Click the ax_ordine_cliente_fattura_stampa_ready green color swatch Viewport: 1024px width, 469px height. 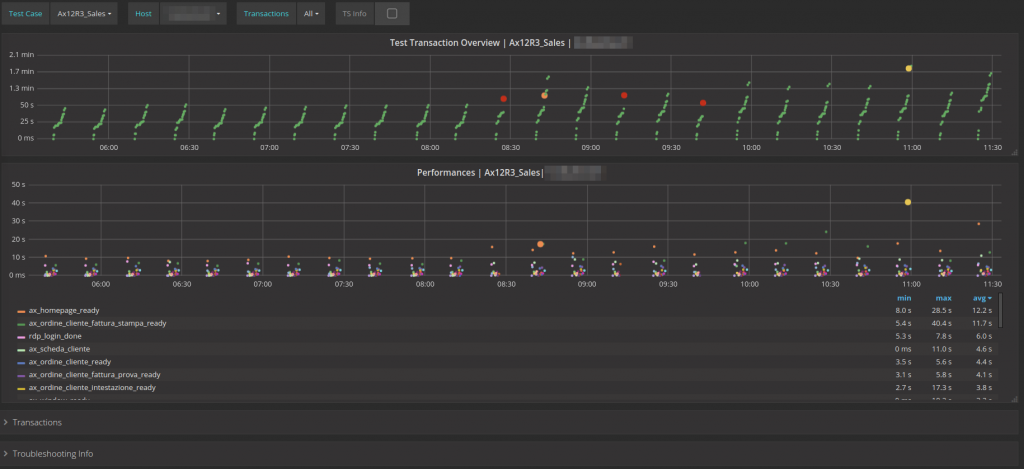[x=22, y=324]
